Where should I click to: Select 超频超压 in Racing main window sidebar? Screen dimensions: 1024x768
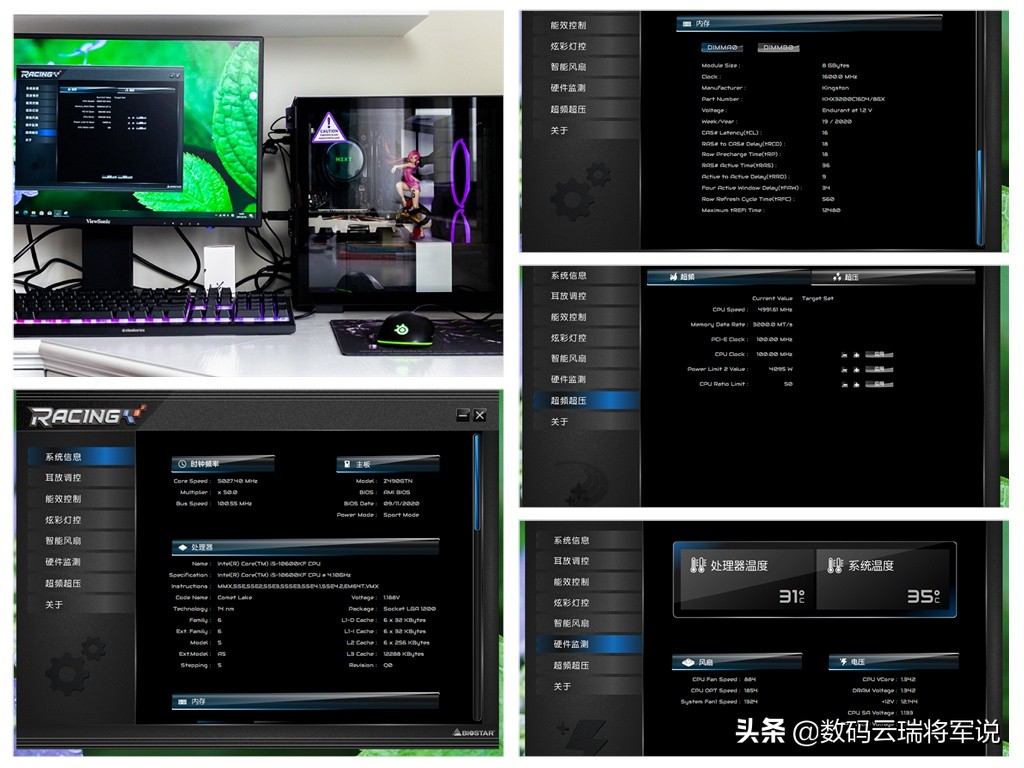81,583
